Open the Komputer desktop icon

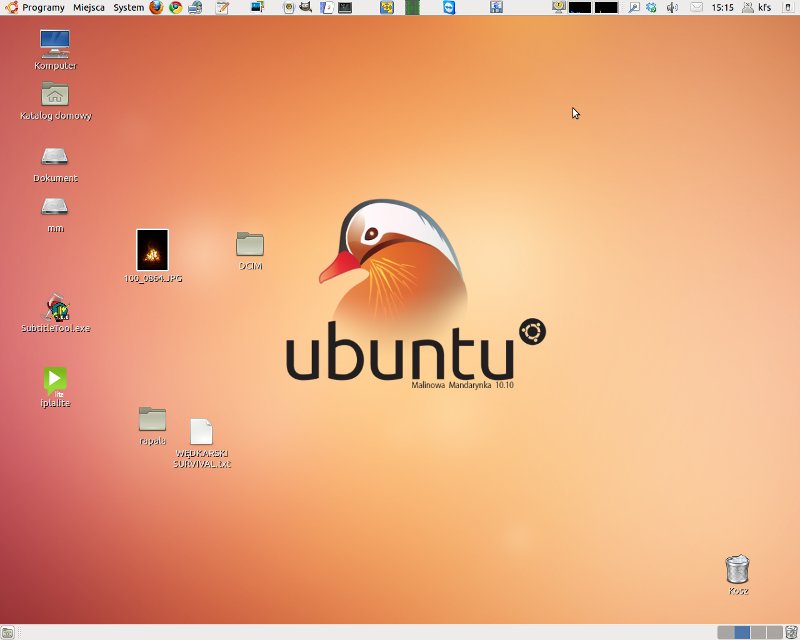coord(55,50)
